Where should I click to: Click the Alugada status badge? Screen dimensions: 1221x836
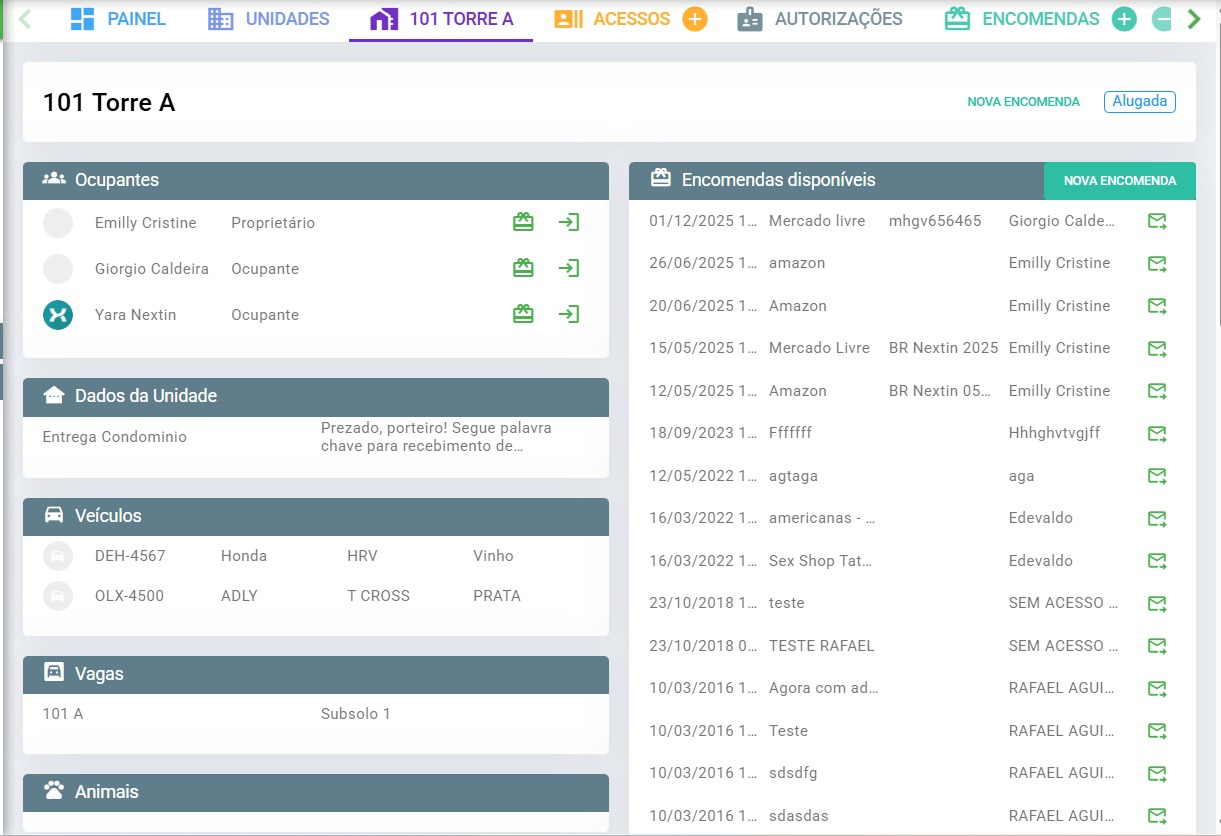pyautogui.click(x=1139, y=102)
